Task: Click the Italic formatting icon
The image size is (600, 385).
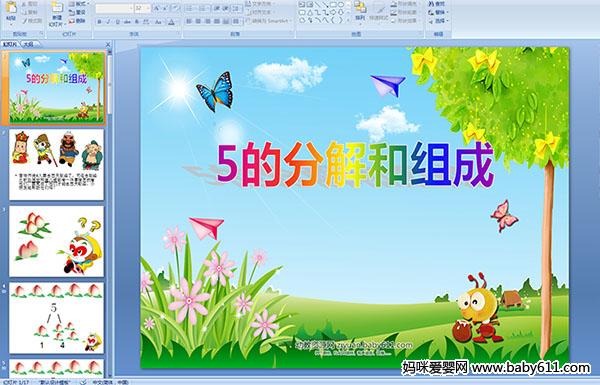Action: tap(108, 22)
